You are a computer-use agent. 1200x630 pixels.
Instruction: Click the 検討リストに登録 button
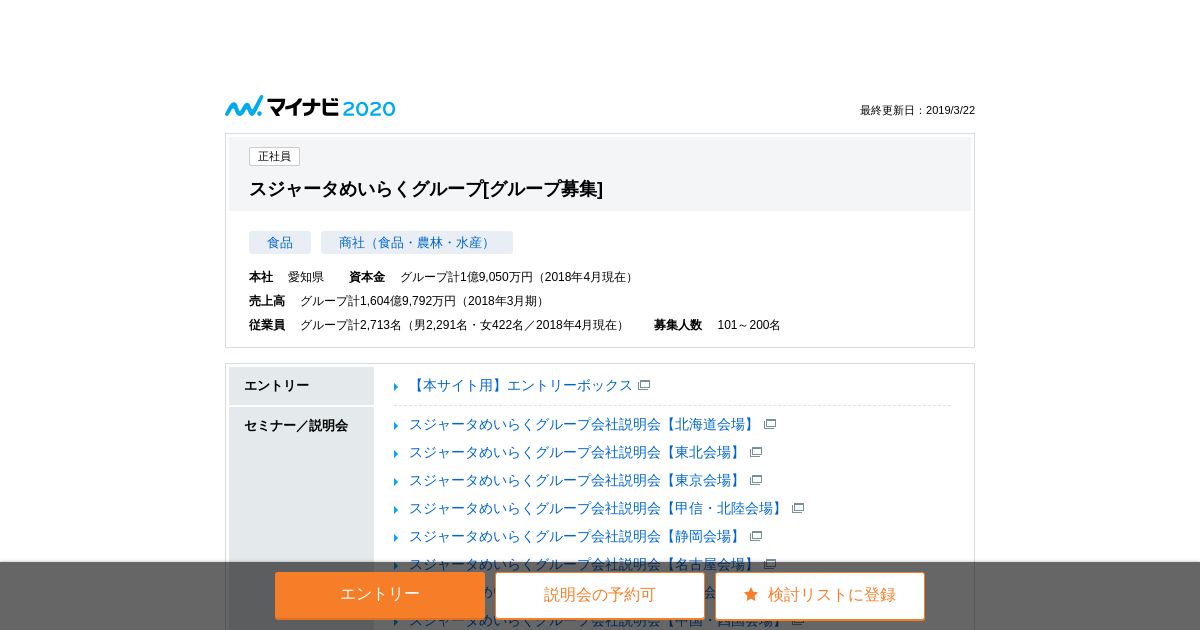click(820, 595)
